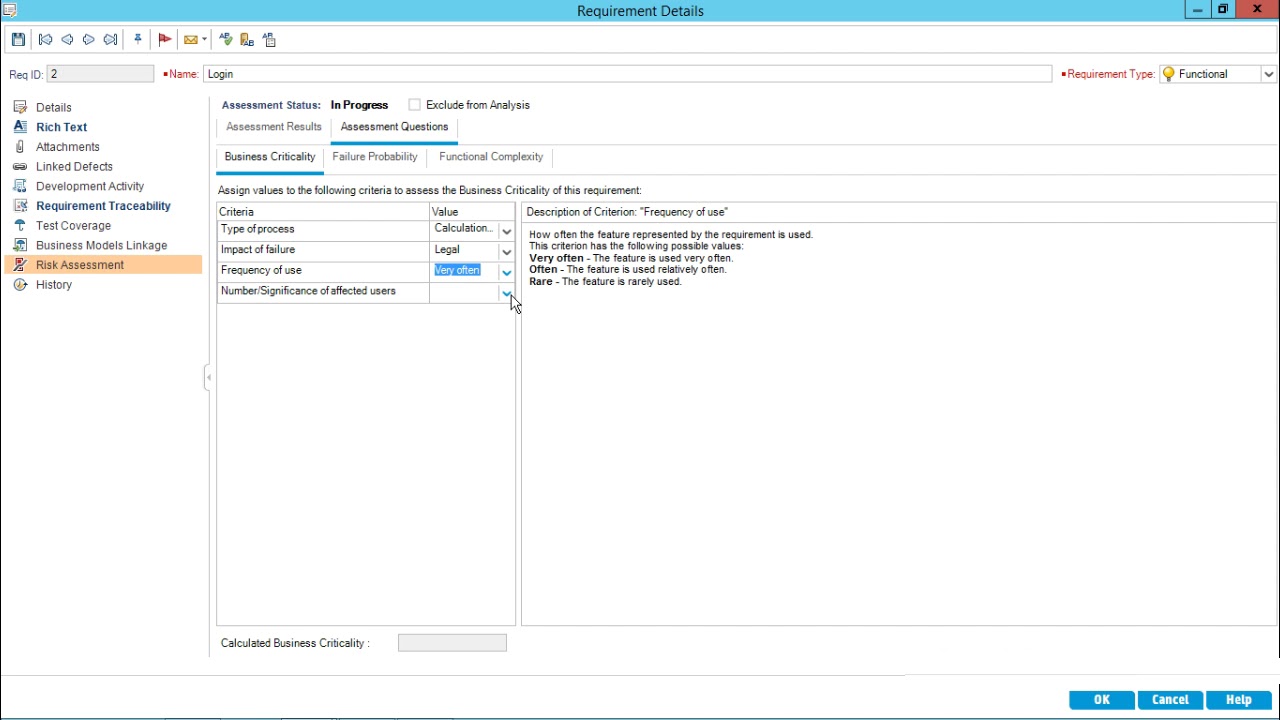1280x720 pixels.
Task: Restore the Requirement Details window
Action: click(x=1223, y=10)
